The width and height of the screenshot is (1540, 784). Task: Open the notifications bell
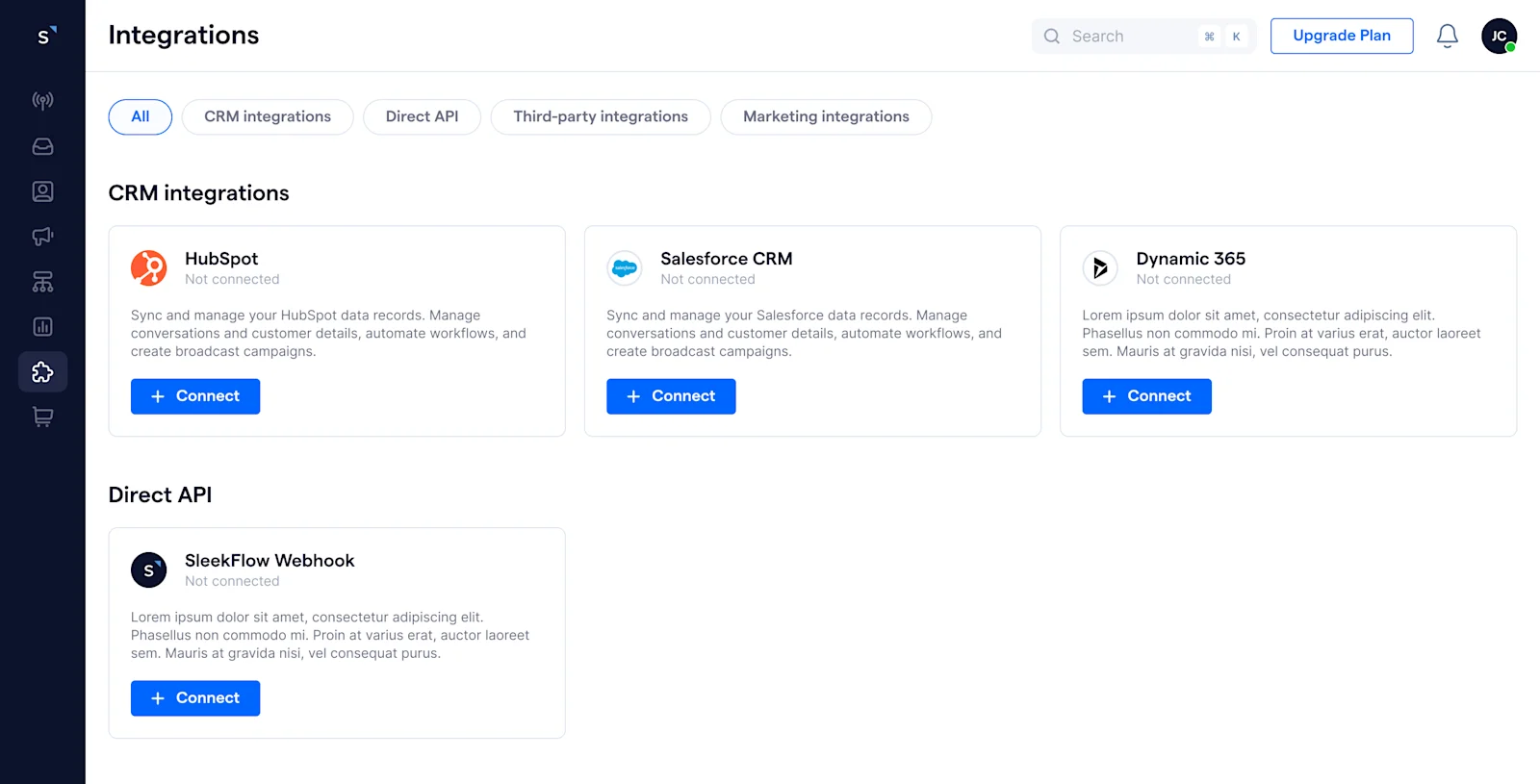click(x=1447, y=37)
